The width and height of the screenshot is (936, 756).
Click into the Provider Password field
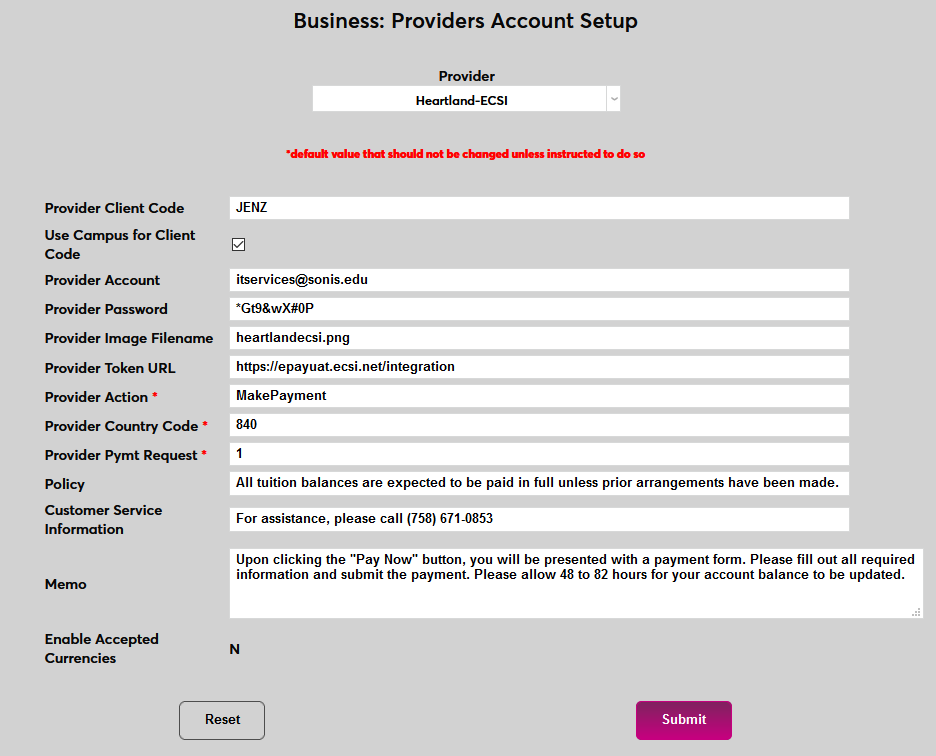point(539,309)
